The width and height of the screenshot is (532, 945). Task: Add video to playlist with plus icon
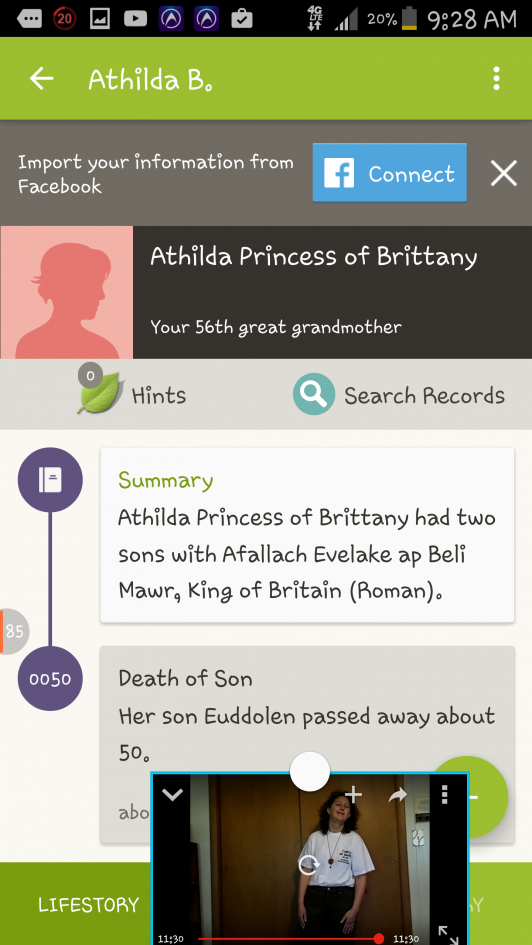coord(354,795)
